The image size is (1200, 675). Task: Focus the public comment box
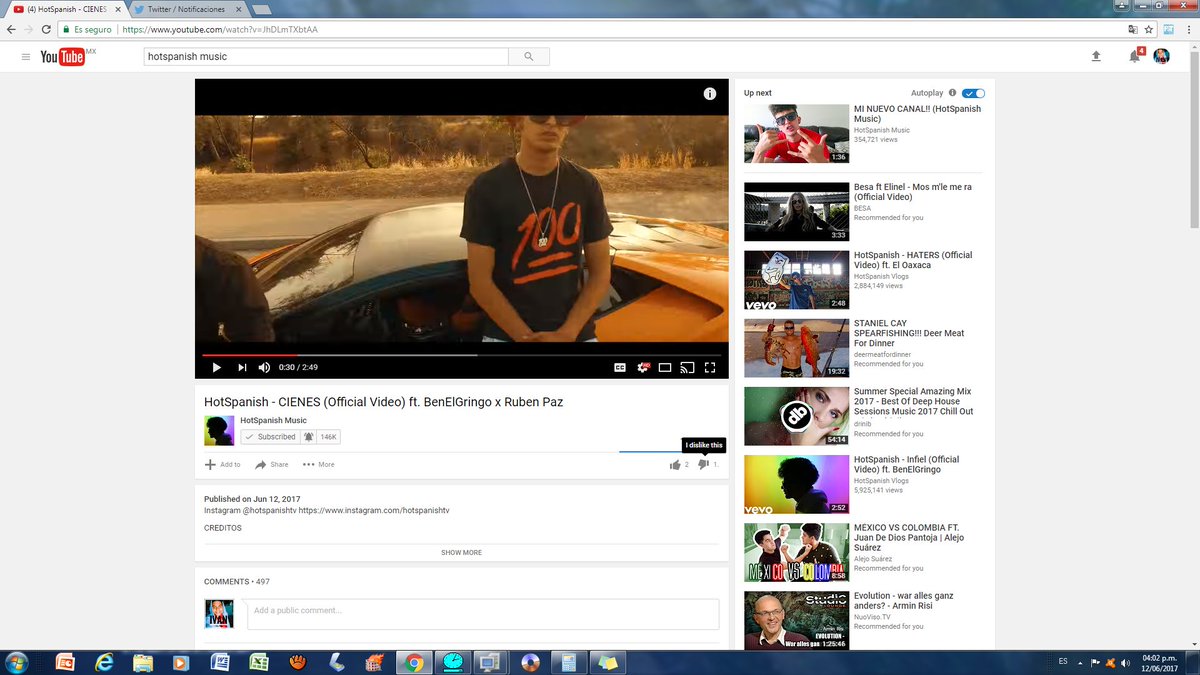click(x=483, y=614)
